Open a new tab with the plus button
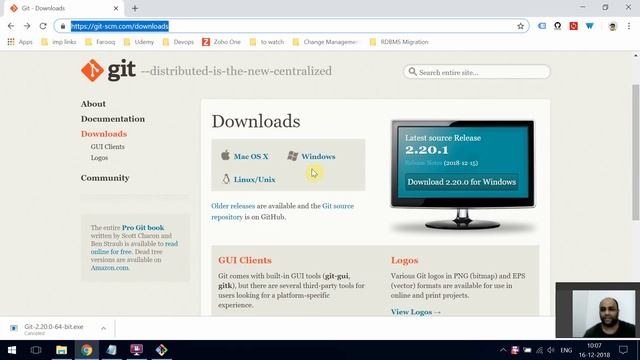This screenshot has height=360, width=640. point(135,8)
